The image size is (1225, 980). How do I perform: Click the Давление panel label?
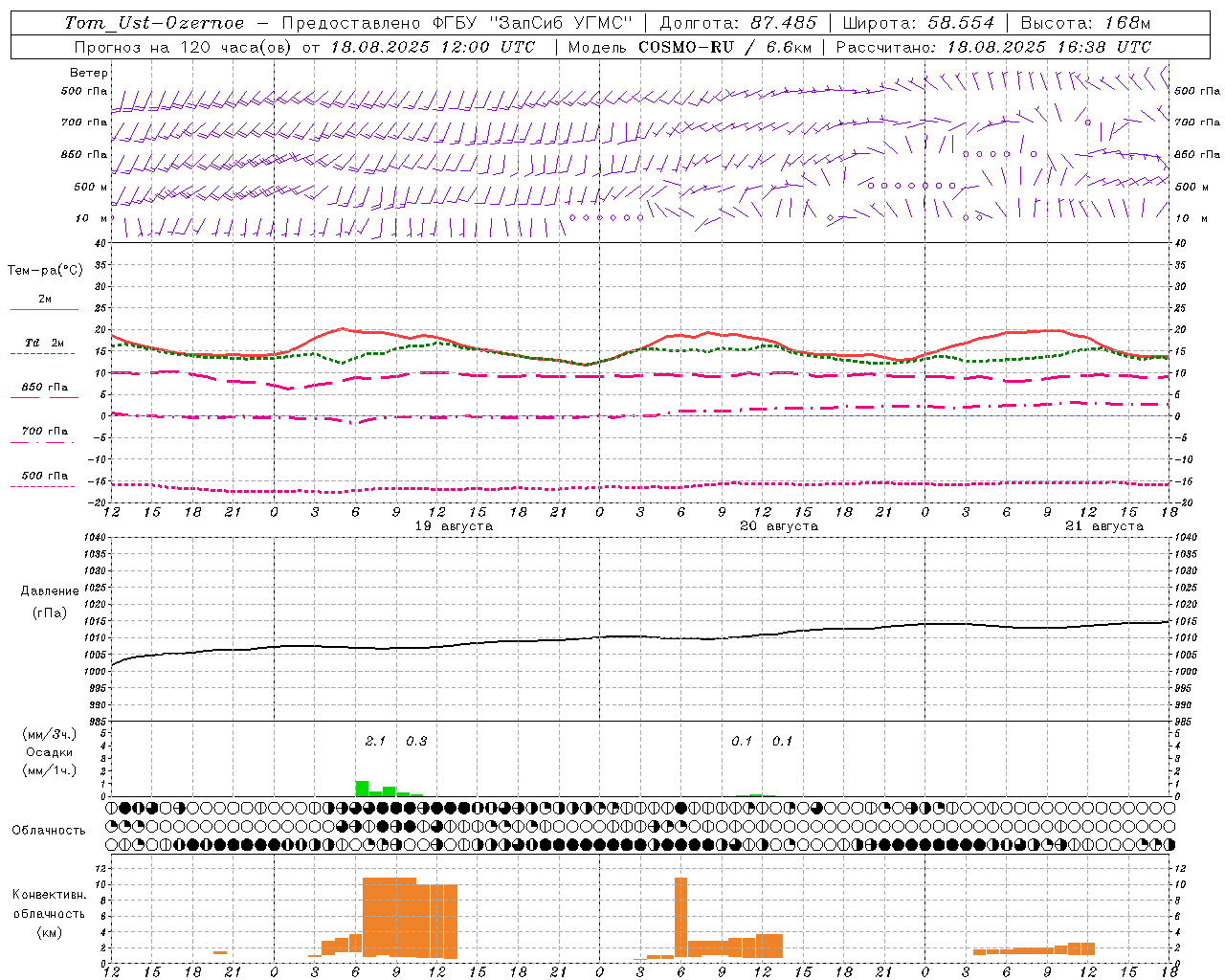tap(49, 591)
